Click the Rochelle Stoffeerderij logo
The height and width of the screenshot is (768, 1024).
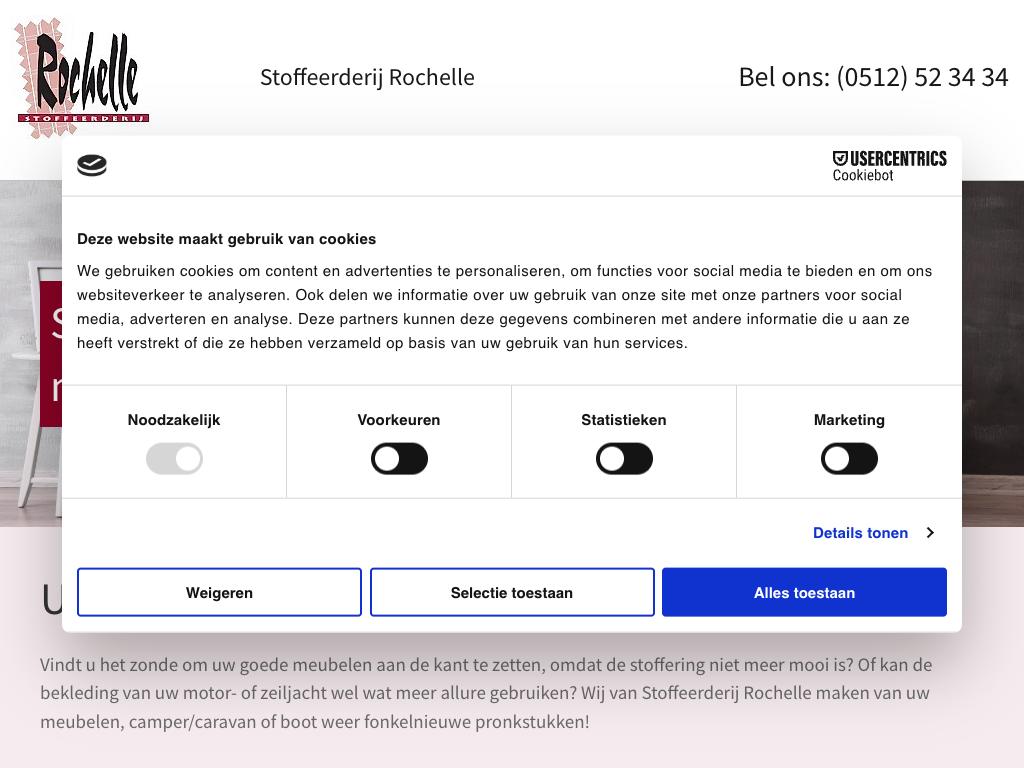click(82, 78)
